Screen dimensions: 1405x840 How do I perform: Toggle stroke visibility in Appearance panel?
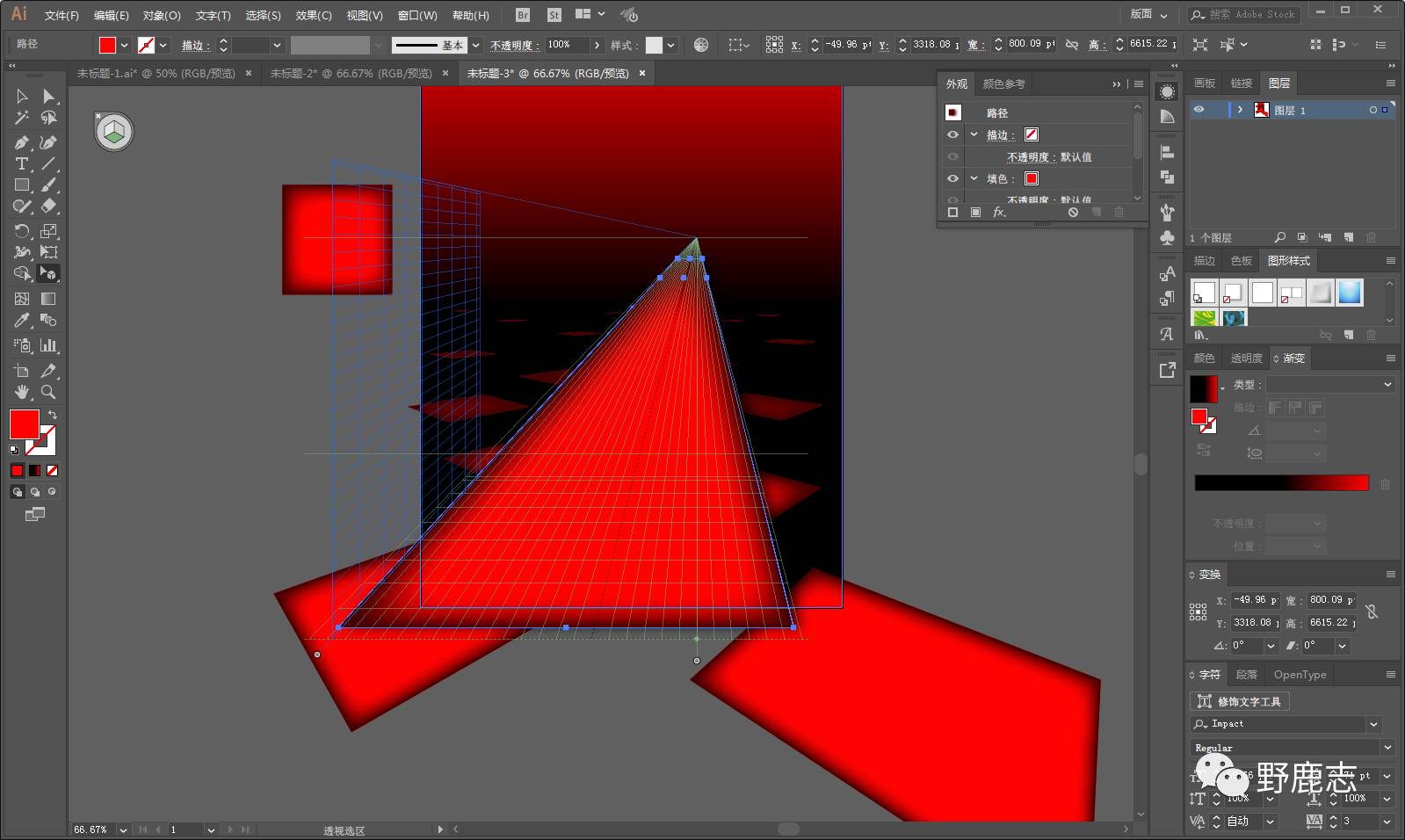952,134
